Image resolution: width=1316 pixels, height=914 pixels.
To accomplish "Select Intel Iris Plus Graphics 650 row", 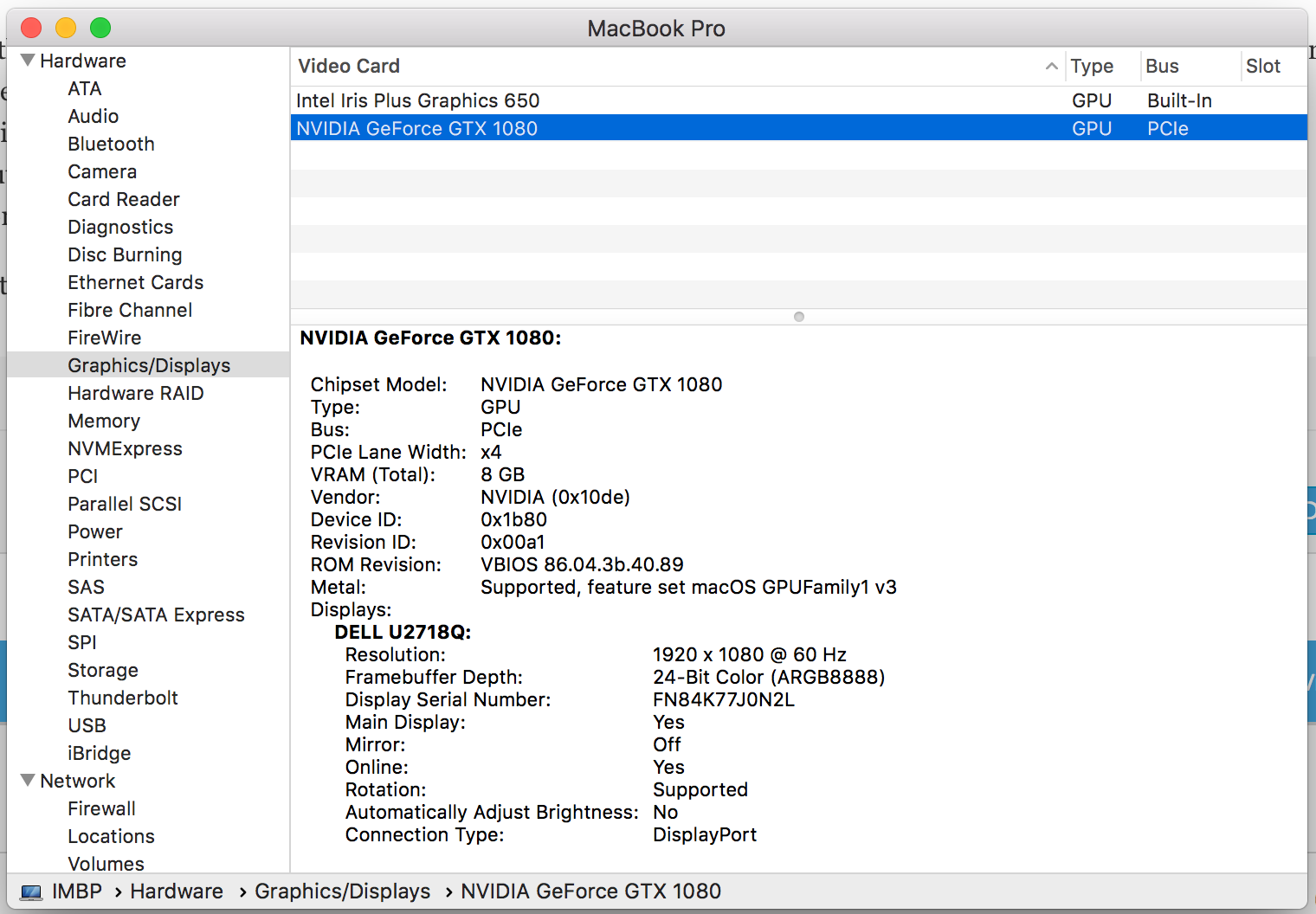I will [x=798, y=100].
